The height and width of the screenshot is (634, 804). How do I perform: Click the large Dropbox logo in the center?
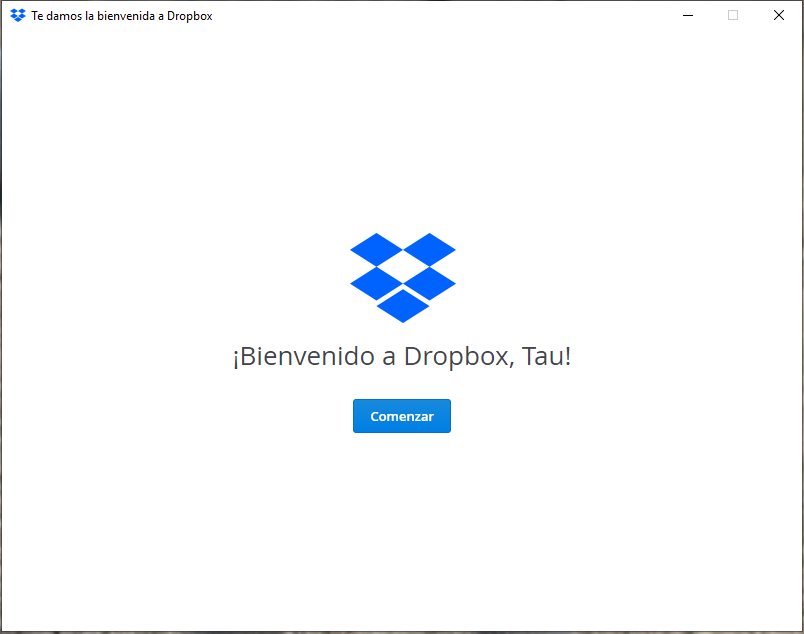click(403, 278)
